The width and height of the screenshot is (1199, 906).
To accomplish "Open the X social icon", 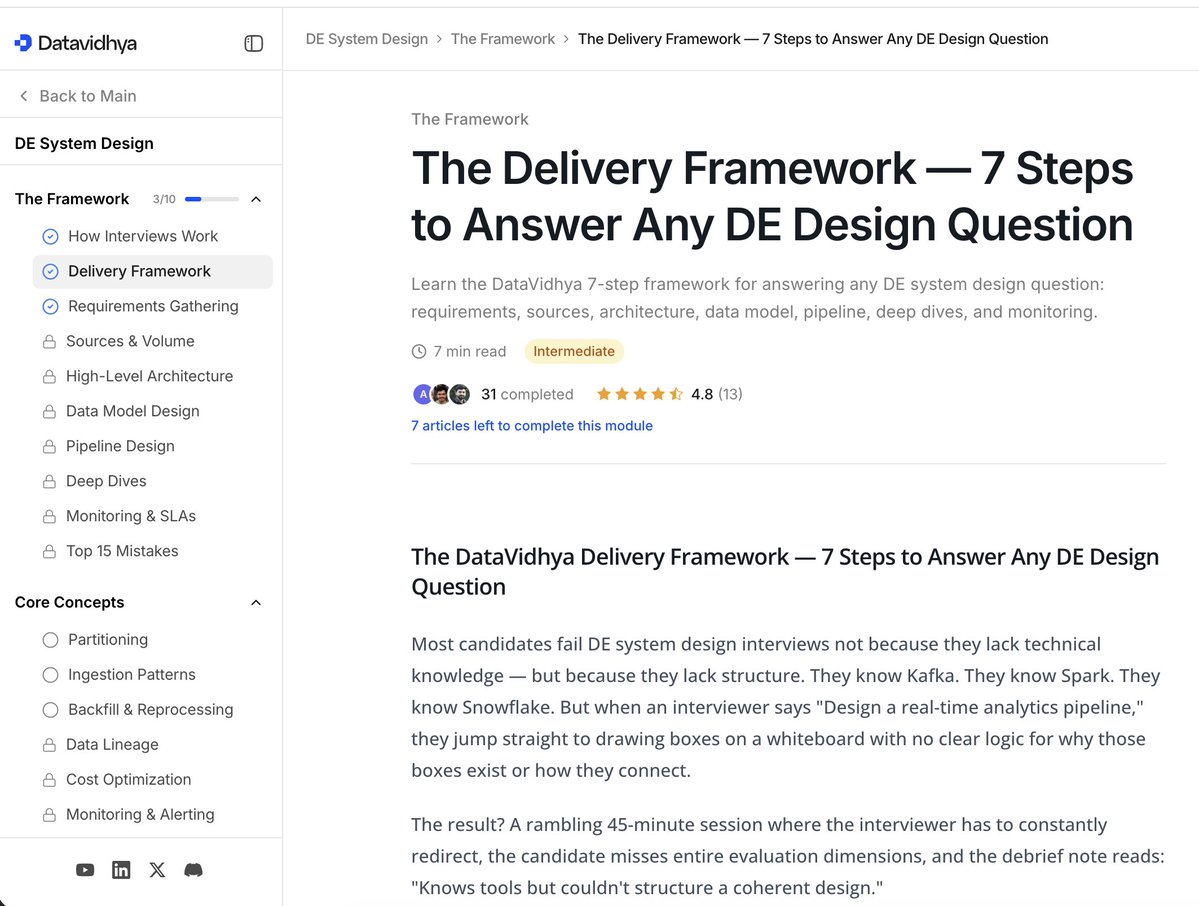I will click(157, 870).
